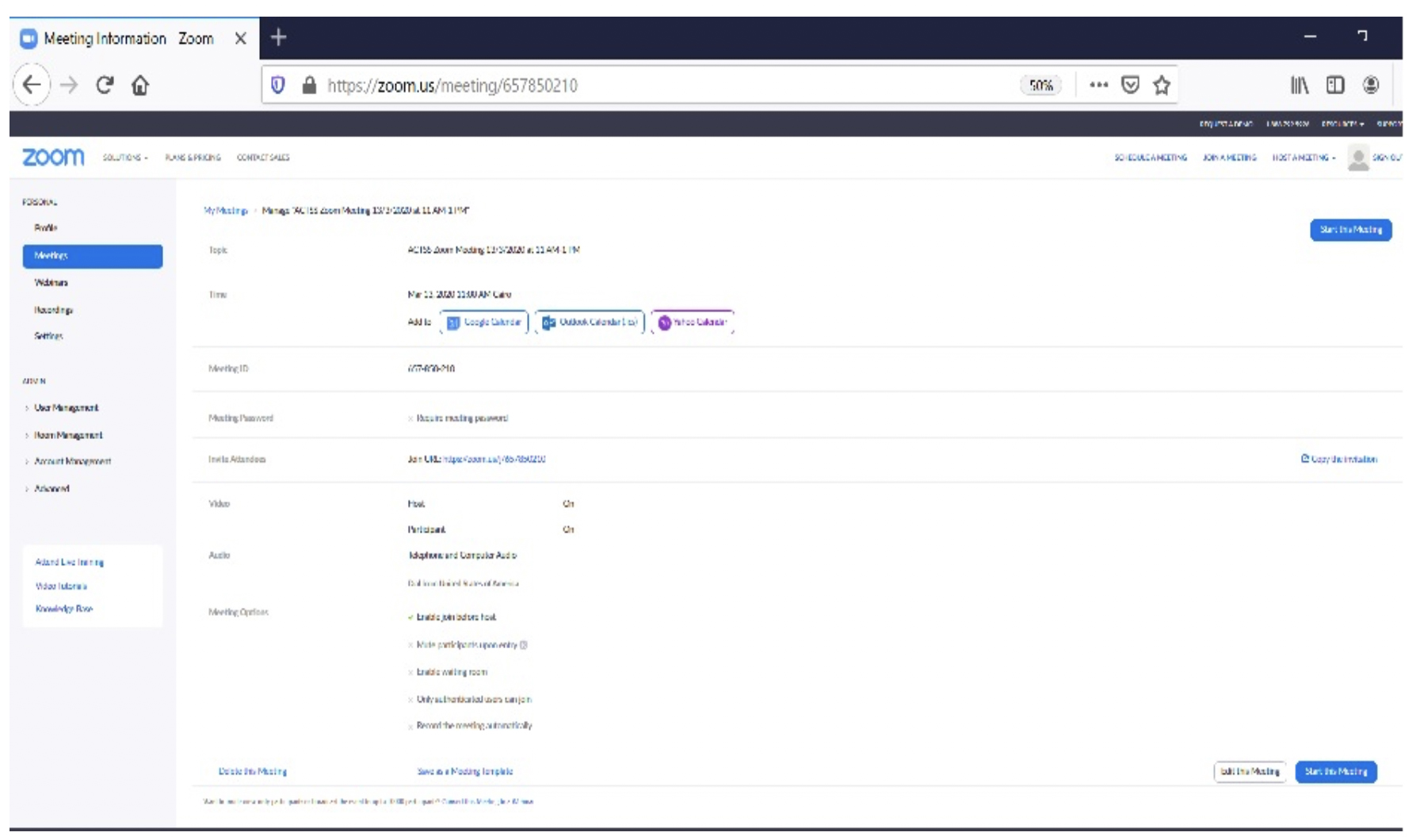
Task: Open Plans & Pricing page
Action: 193,157
